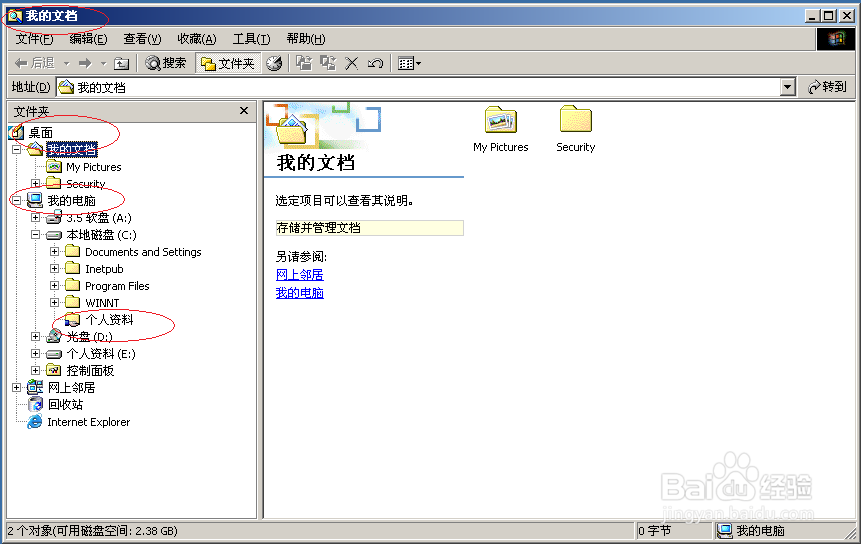This screenshot has height=544, width=861.
Task: Expand the 网上邻居 tree node
Action: 16,388
